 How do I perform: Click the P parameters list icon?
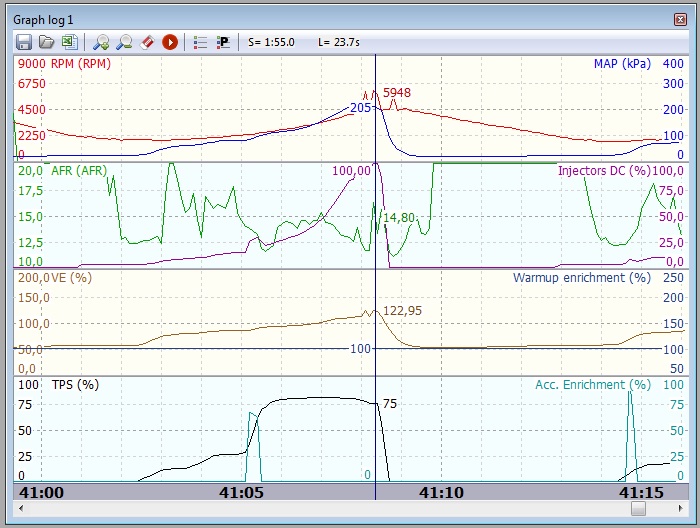pyautogui.click(x=223, y=42)
